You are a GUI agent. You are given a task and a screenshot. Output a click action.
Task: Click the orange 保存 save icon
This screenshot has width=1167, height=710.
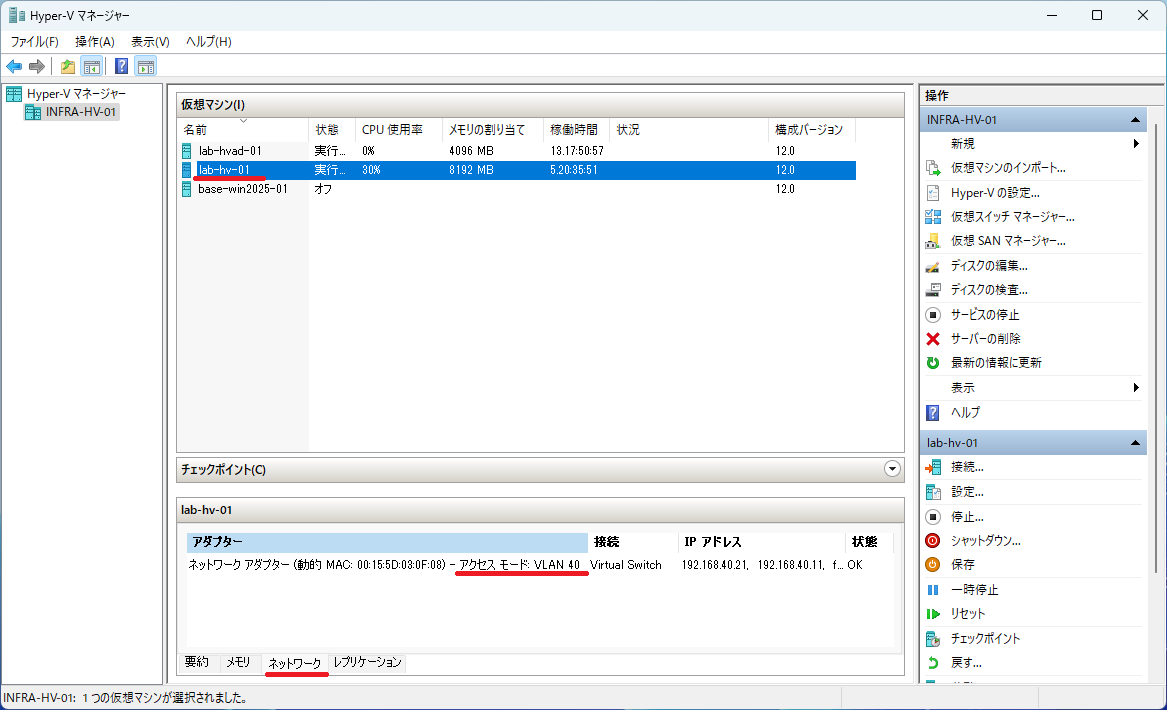pos(933,565)
